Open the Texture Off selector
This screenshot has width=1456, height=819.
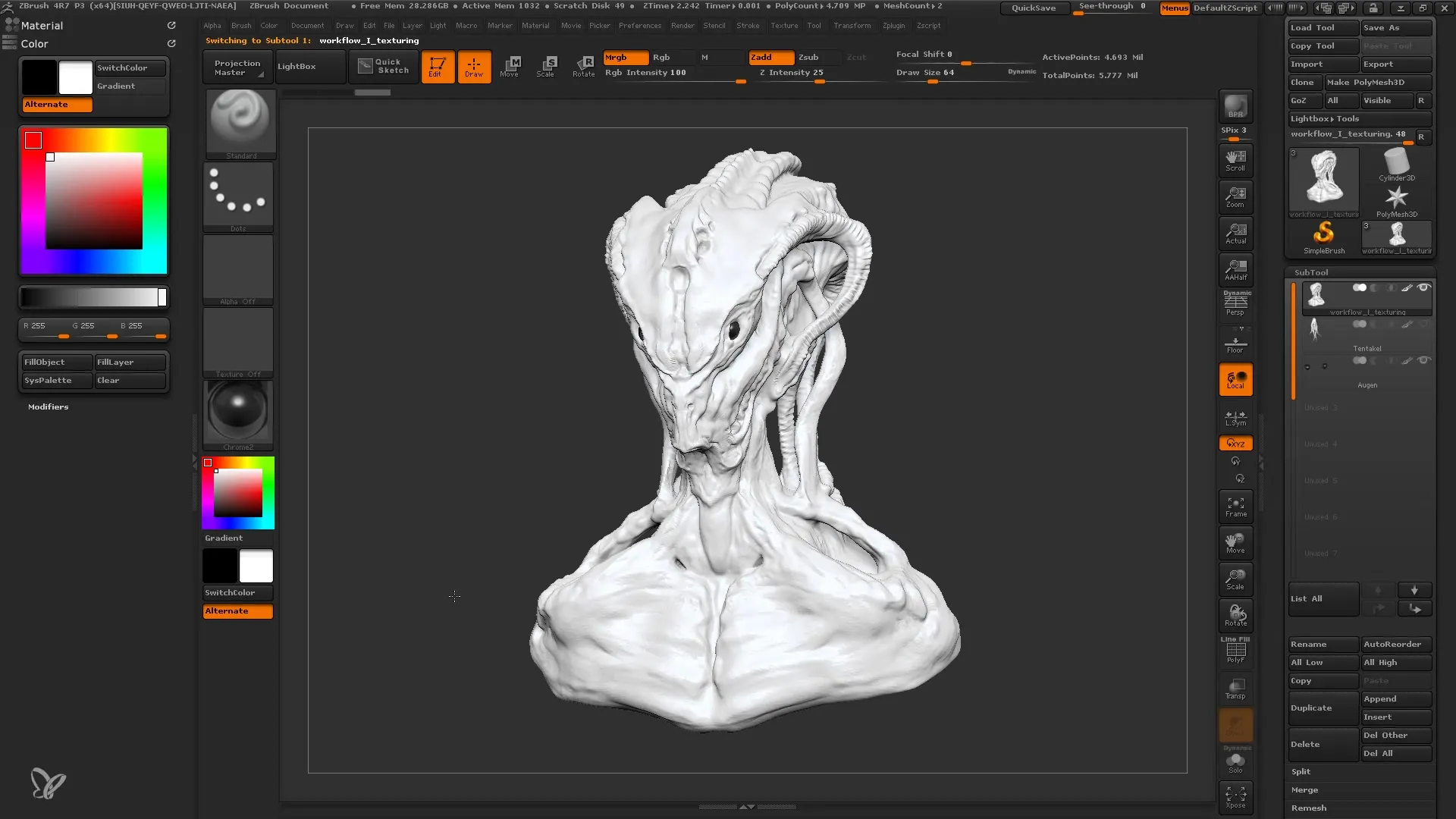tap(238, 342)
